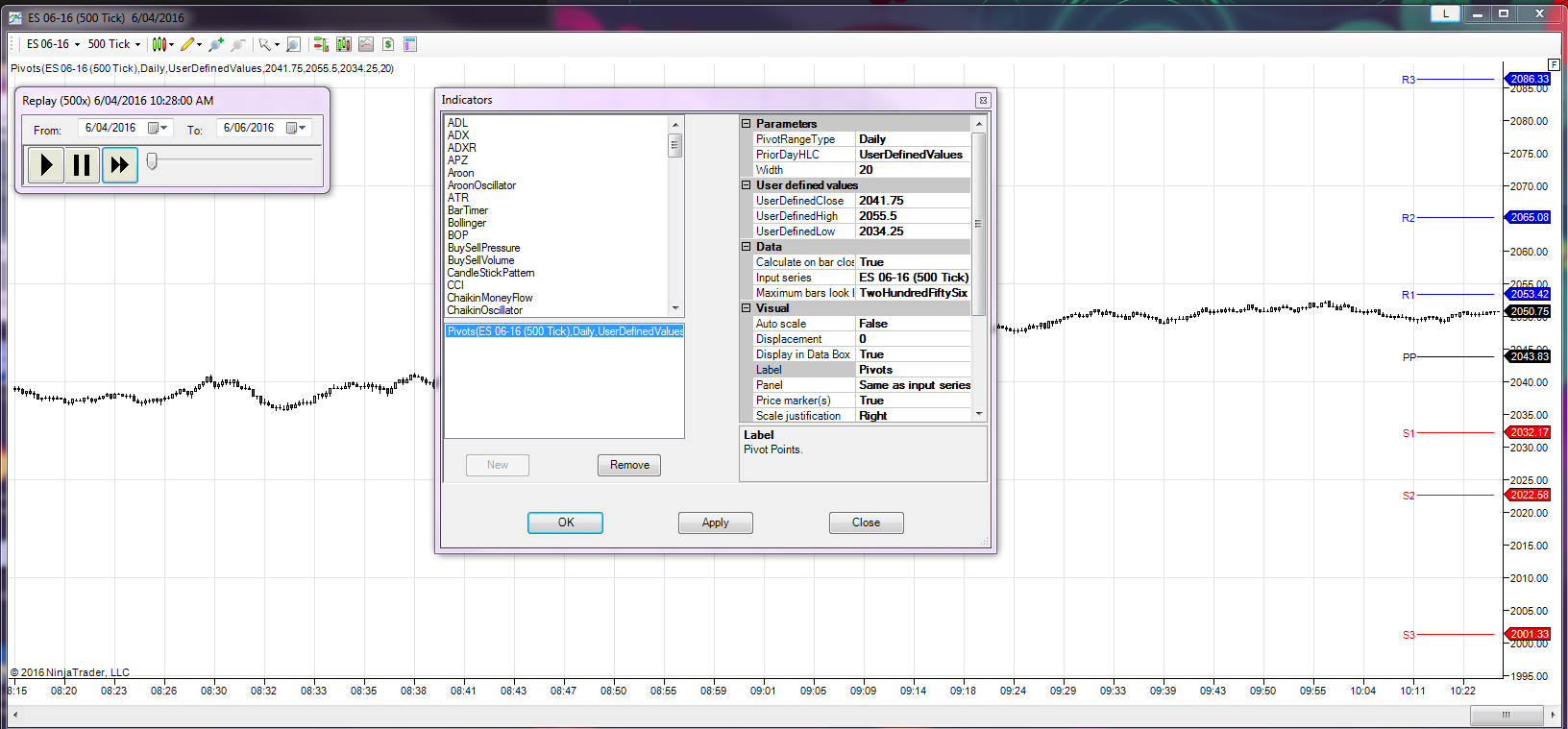1568x729 pixels.
Task: Select ADL in the indicators list
Action: 458,123
